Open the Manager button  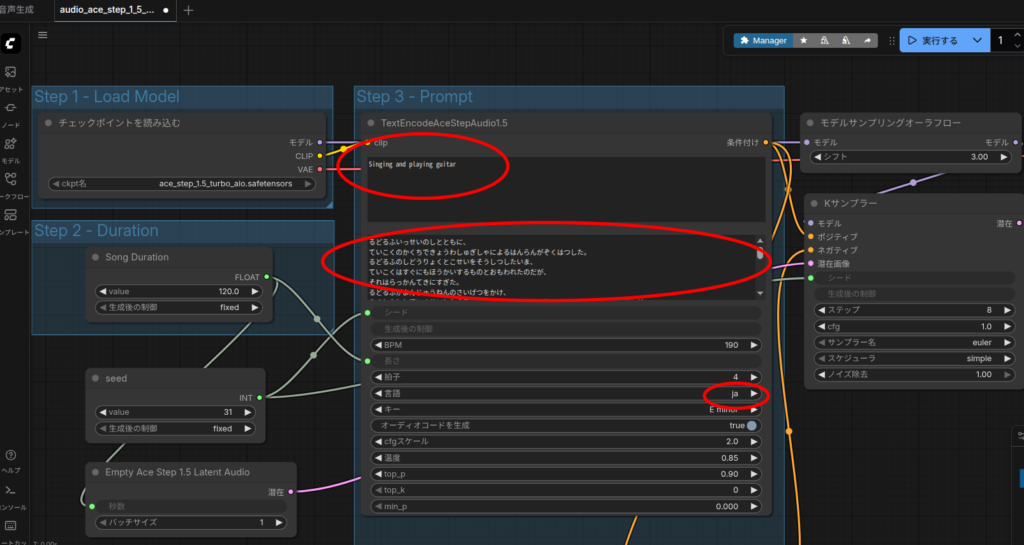[x=763, y=41]
